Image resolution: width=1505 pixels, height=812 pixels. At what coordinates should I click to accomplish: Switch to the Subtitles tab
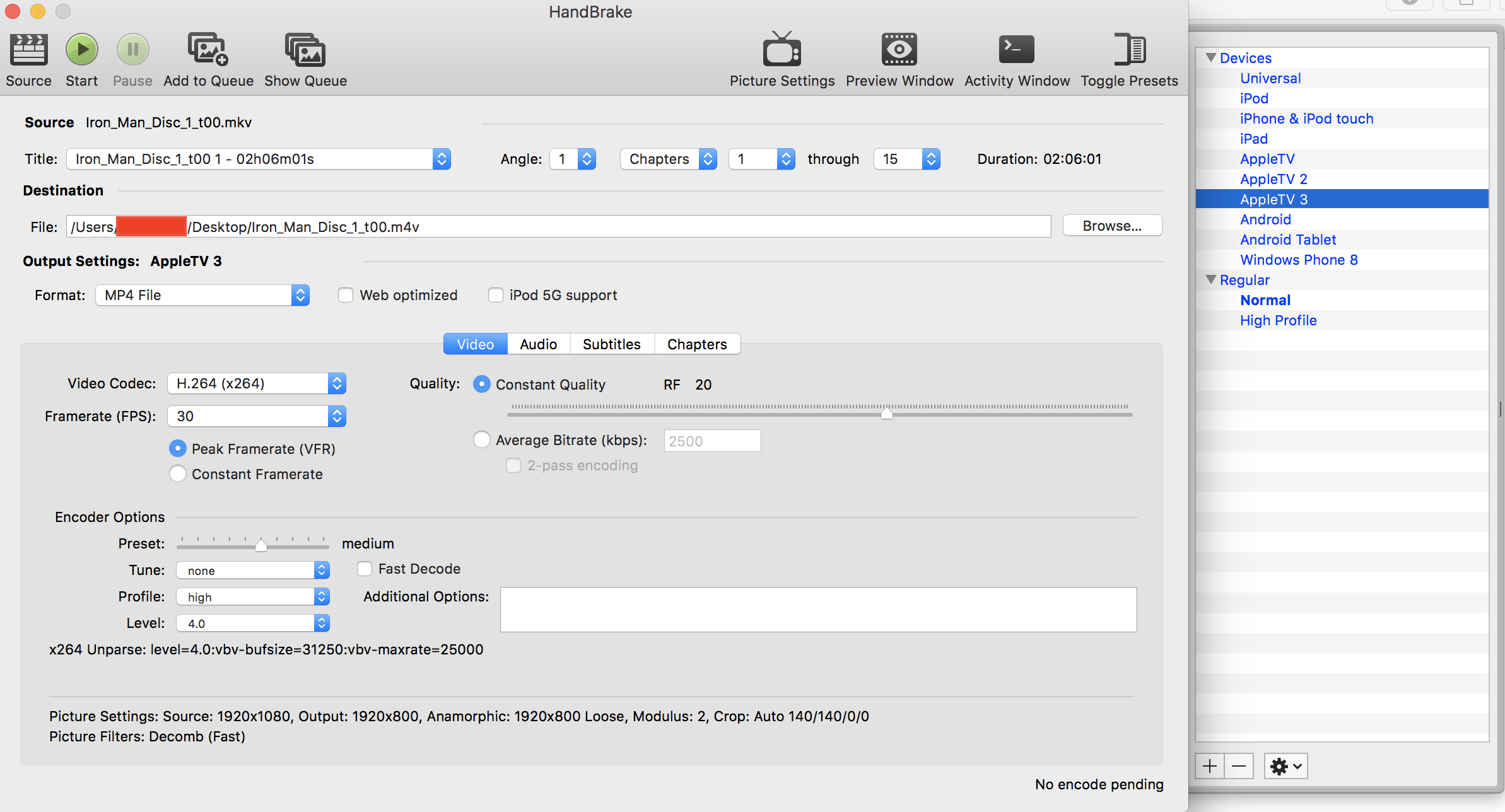(x=611, y=344)
